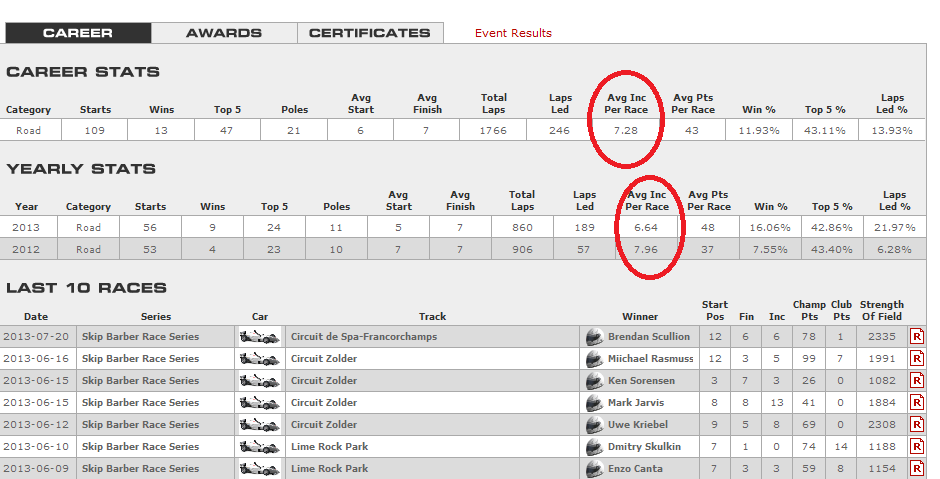Click car icon in the 2013-07-20 race row
This screenshot has height=479, width=940.
point(260,337)
